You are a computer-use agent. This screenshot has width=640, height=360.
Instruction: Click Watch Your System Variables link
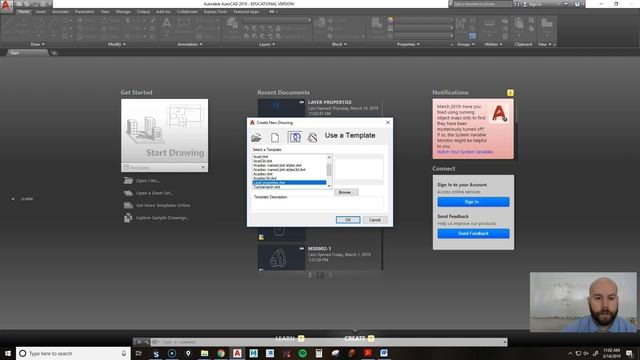pos(465,152)
